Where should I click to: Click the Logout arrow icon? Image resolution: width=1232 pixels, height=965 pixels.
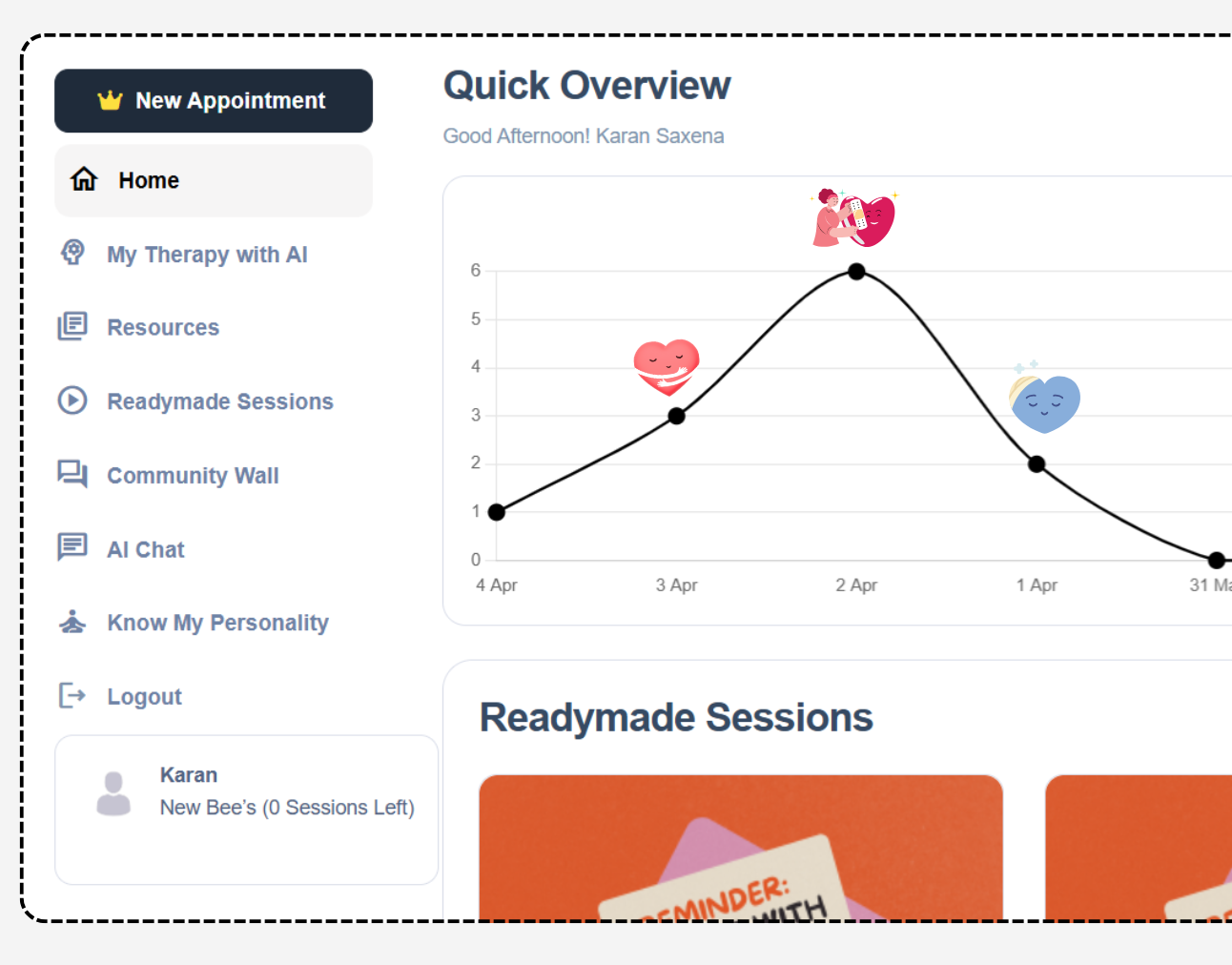click(72, 695)
